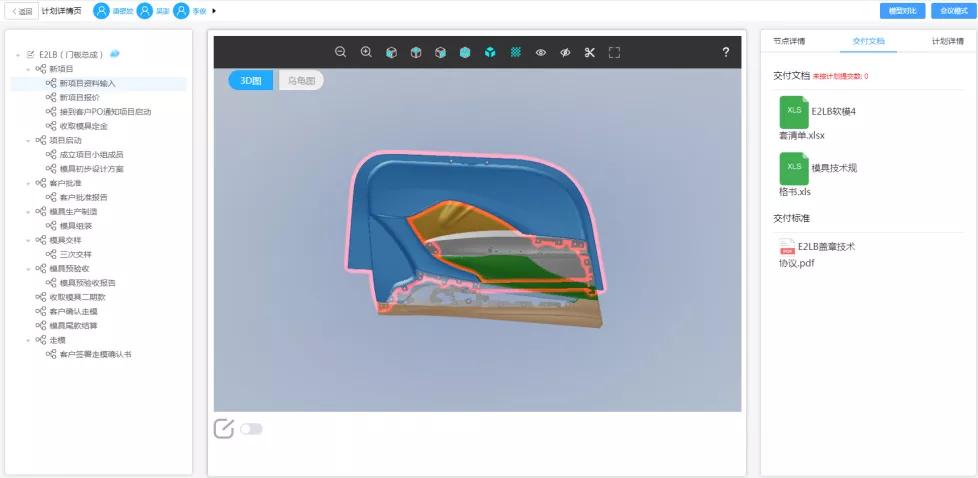Show parts with the eye icon
The width and height of the screenshot is (978, 478).
(541, 53)
